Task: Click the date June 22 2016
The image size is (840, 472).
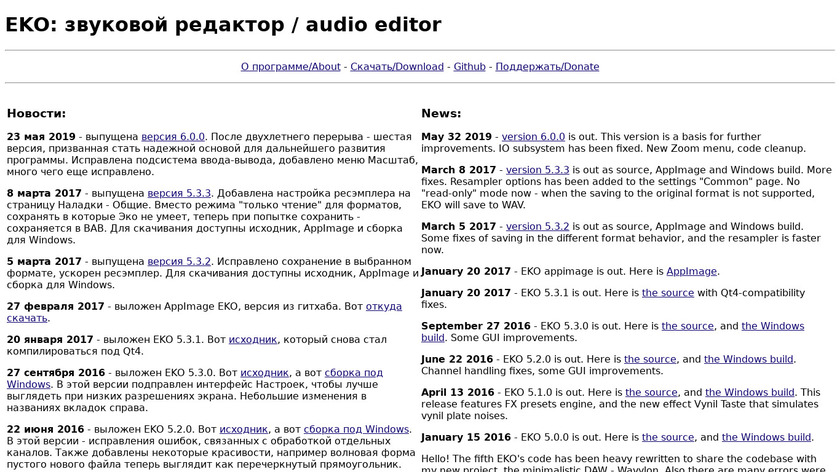Action: tap(457, 359)
